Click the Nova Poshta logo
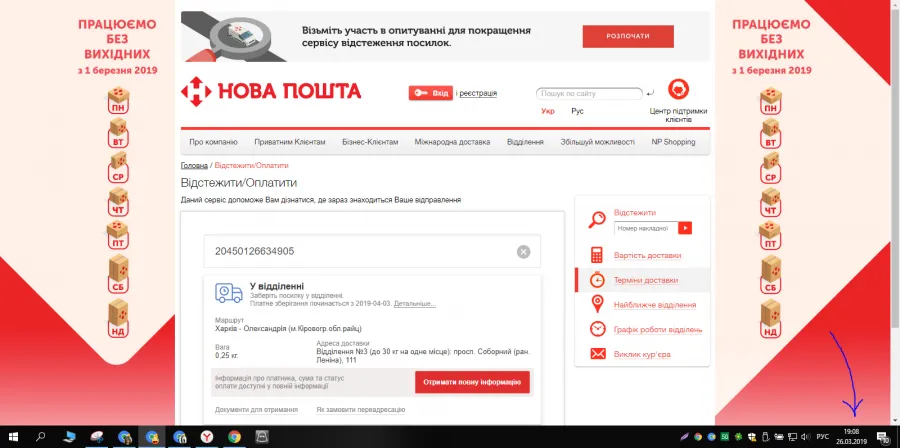 tap(271, 91)
